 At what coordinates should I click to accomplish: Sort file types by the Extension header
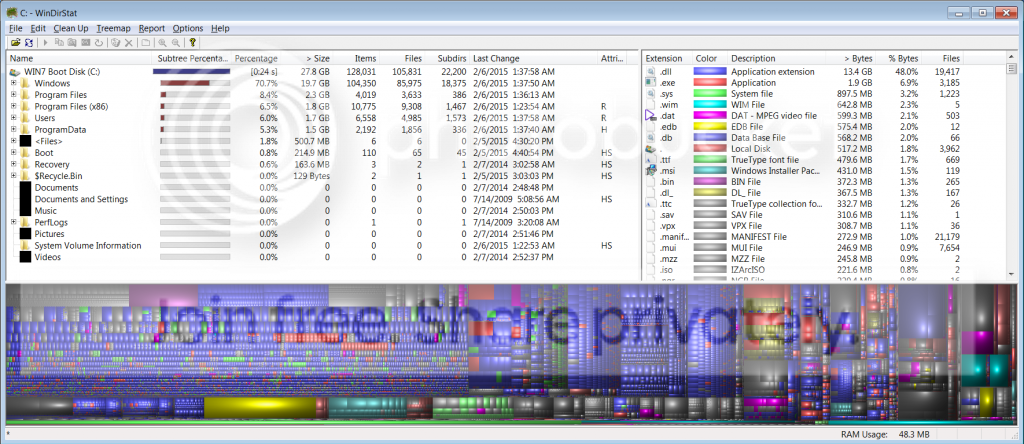[666, 59]
